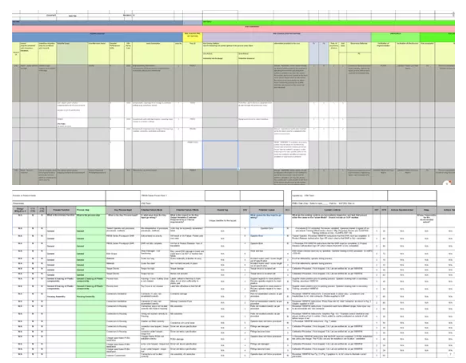The image size is (466, 363).
Task: Select the pink banner row in the top sheet
Action: 233,28
